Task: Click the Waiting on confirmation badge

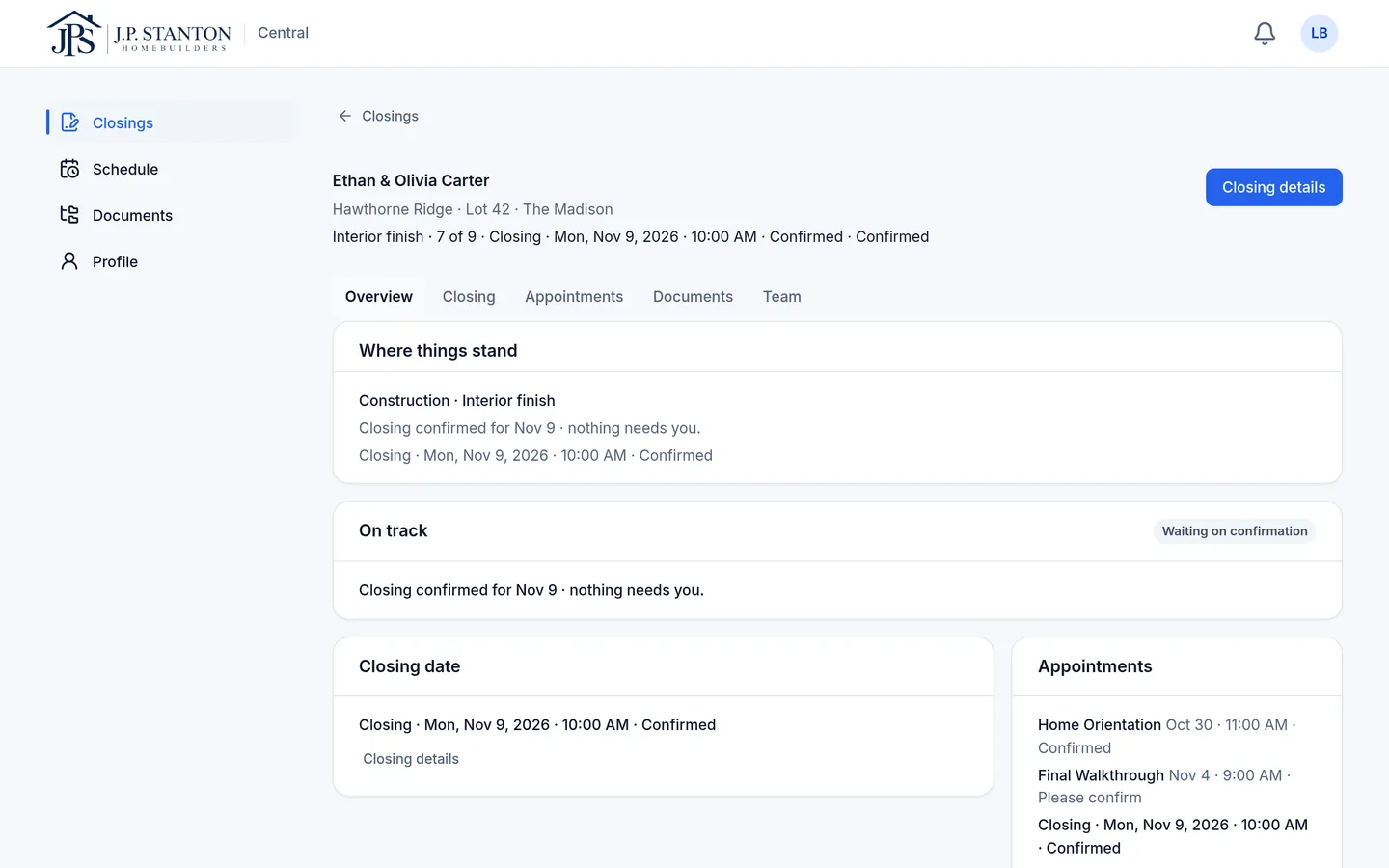Action: [1235, 531]
